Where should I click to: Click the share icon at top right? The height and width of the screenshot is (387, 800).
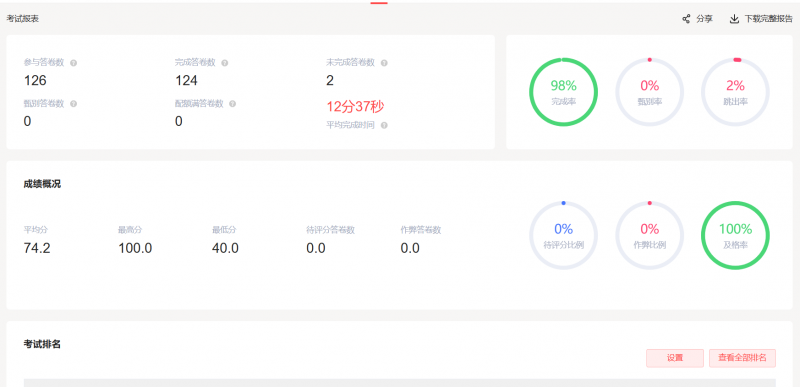(686, 19)
